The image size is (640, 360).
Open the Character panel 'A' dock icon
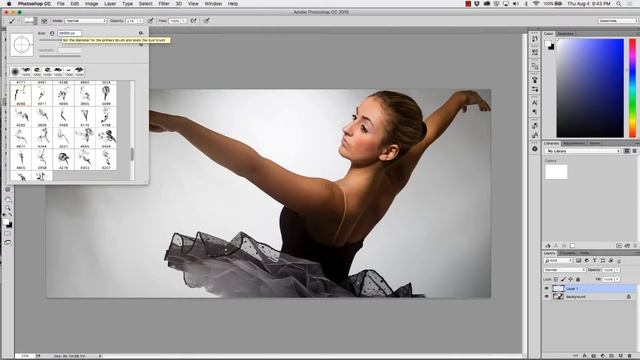(x=535, y=102)
